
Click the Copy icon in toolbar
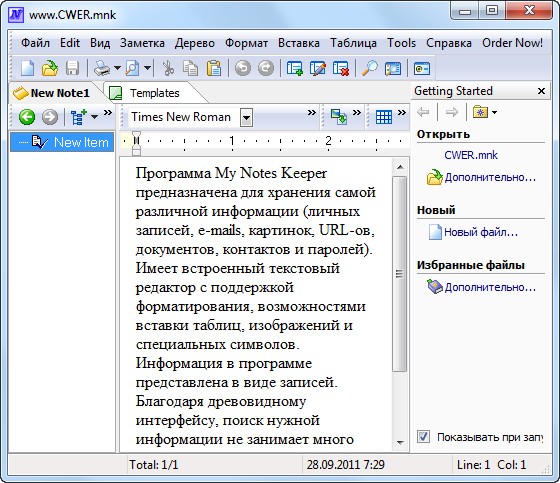point(190,68)
